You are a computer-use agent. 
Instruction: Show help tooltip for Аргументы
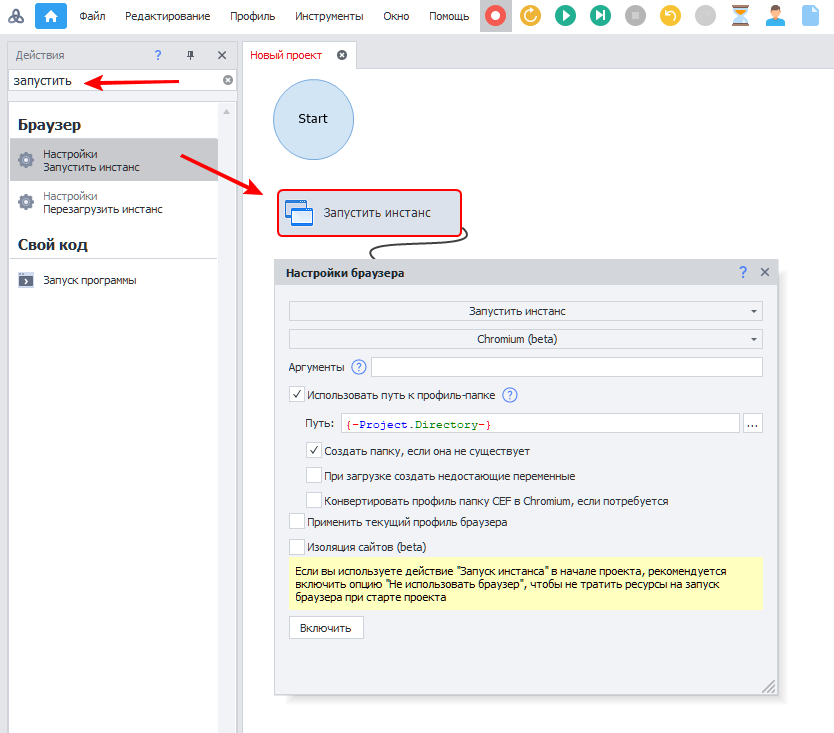click(359, 367)
